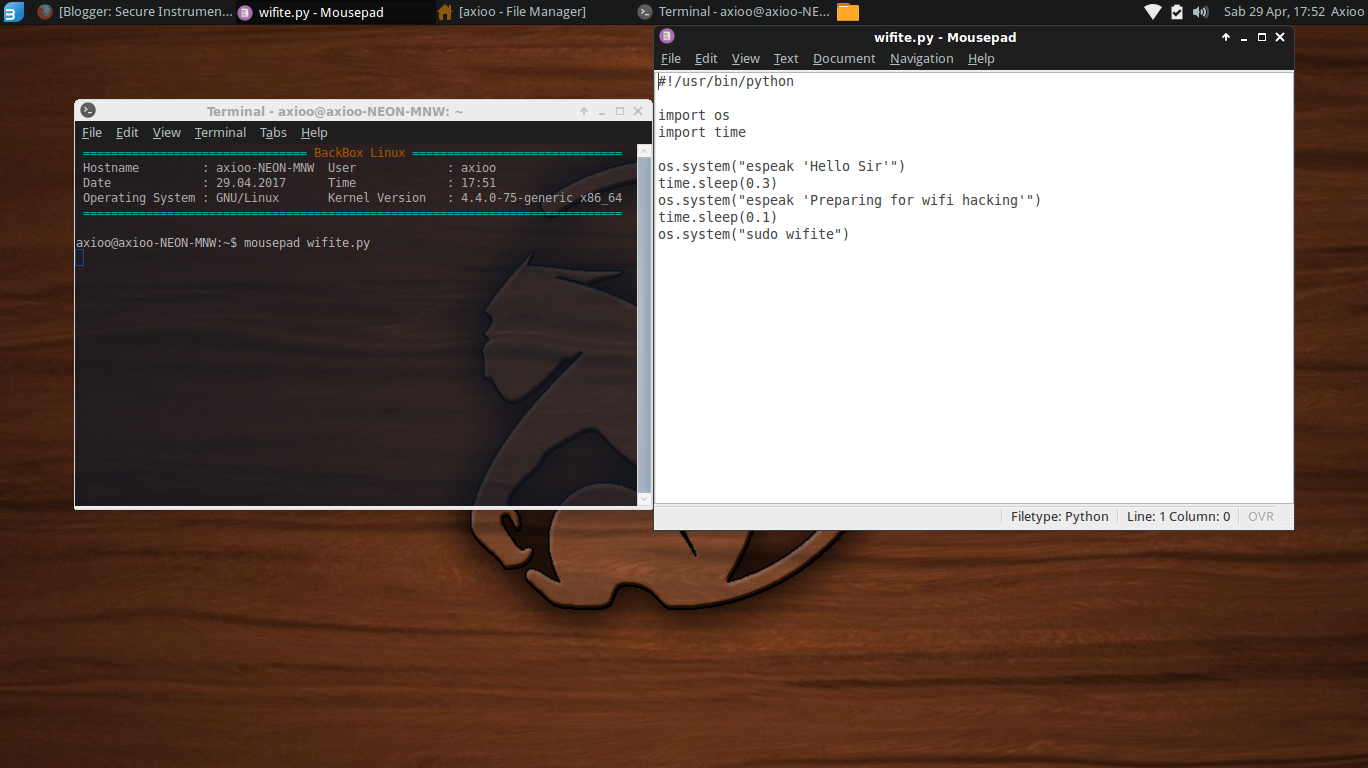1368x768 pixels.
Task: Open the Tabs menu in Terminal
Action: [x=273, y=132]
